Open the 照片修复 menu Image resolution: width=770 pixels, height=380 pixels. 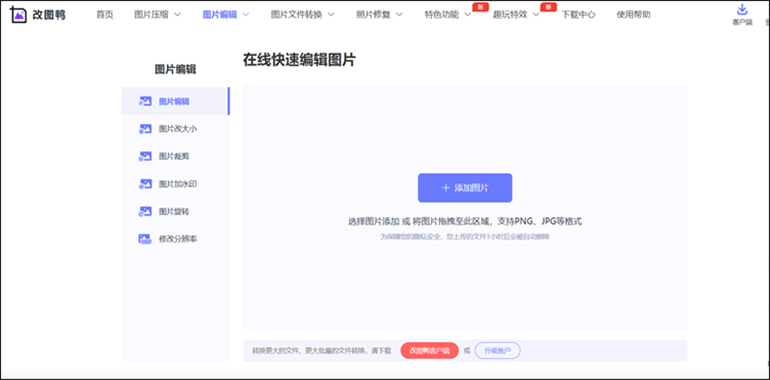pos(373,15)
